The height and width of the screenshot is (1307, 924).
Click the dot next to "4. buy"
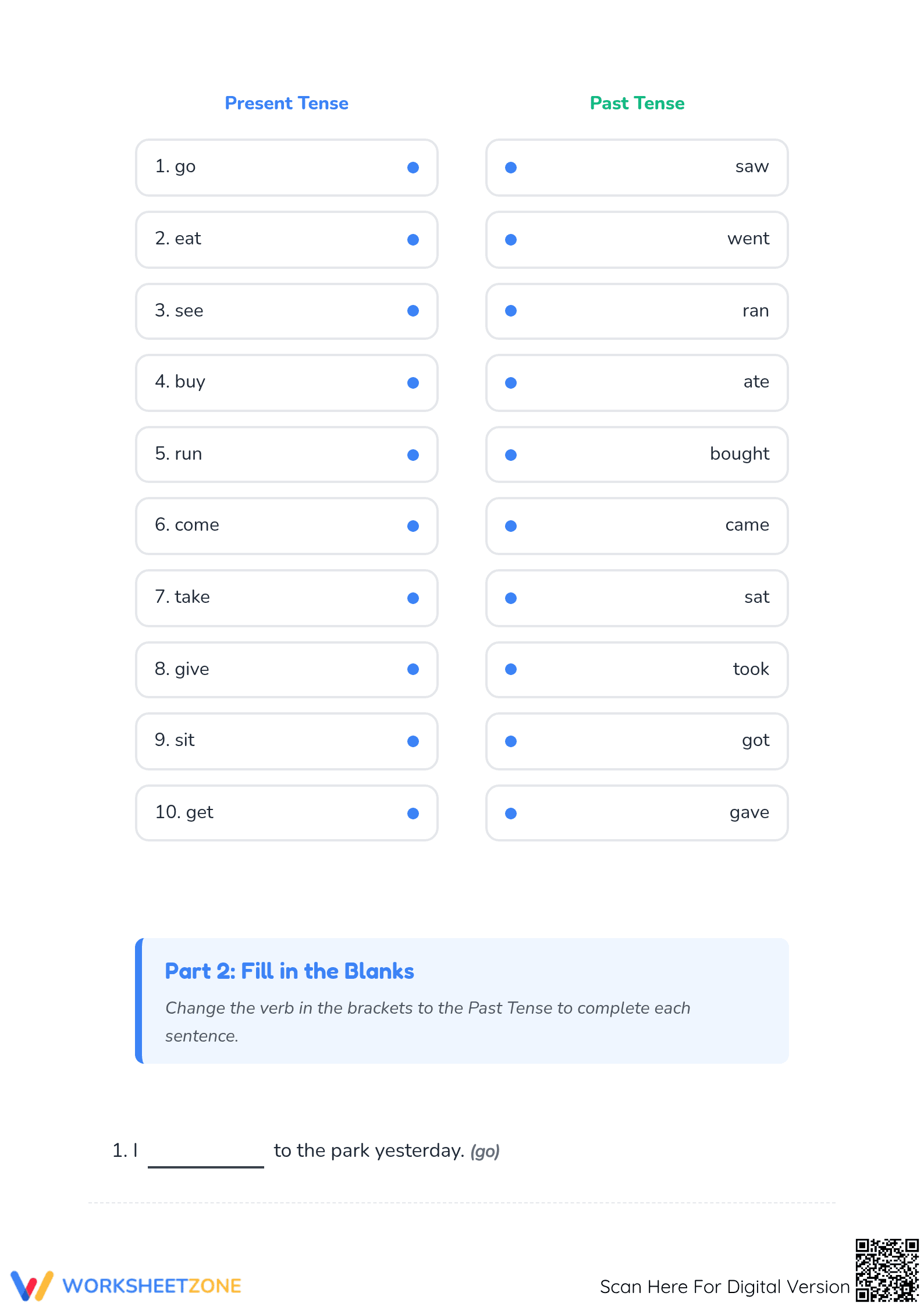[413, 383]
